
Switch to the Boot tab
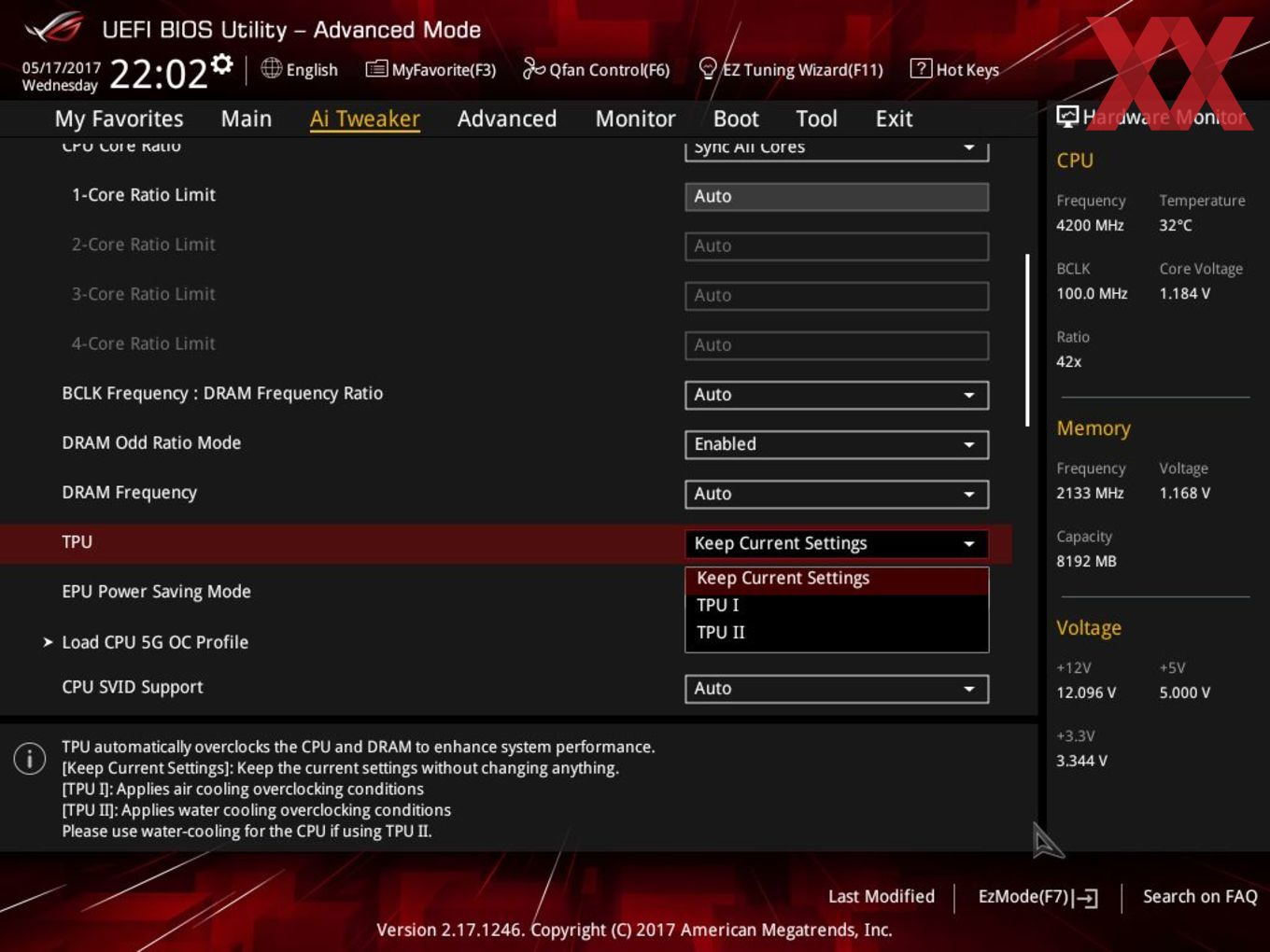click(x=736, y=119)
